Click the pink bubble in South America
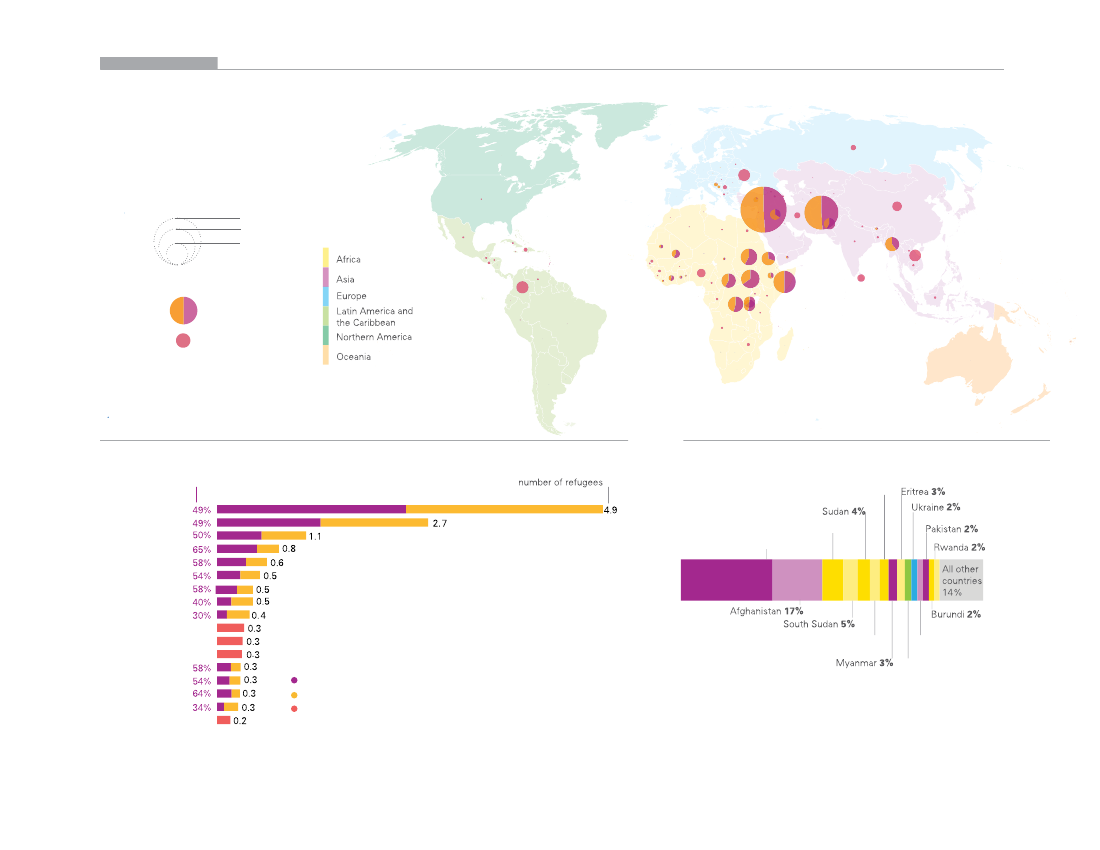 point(522,287)
